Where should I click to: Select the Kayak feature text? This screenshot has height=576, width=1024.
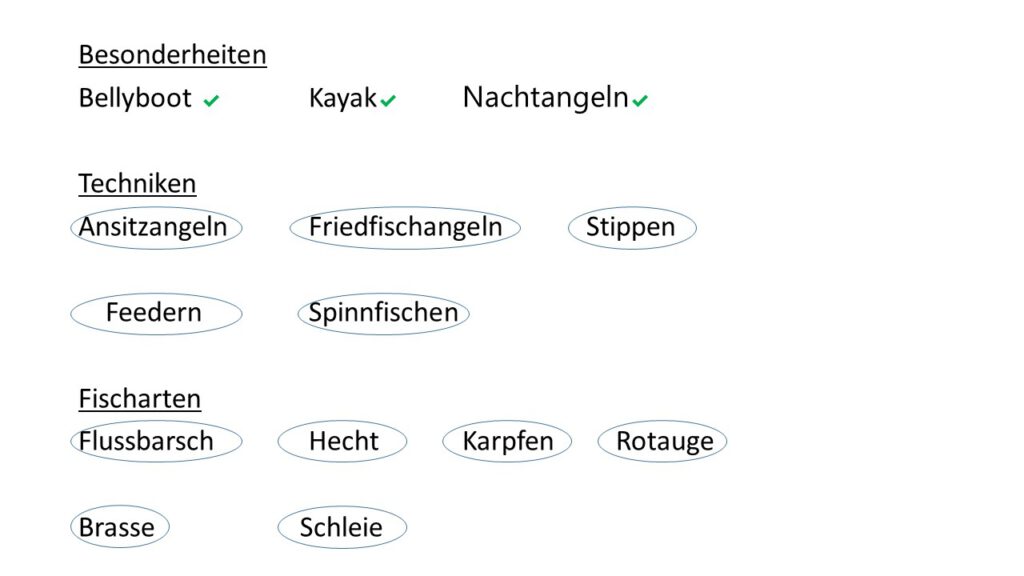point(342,99)
